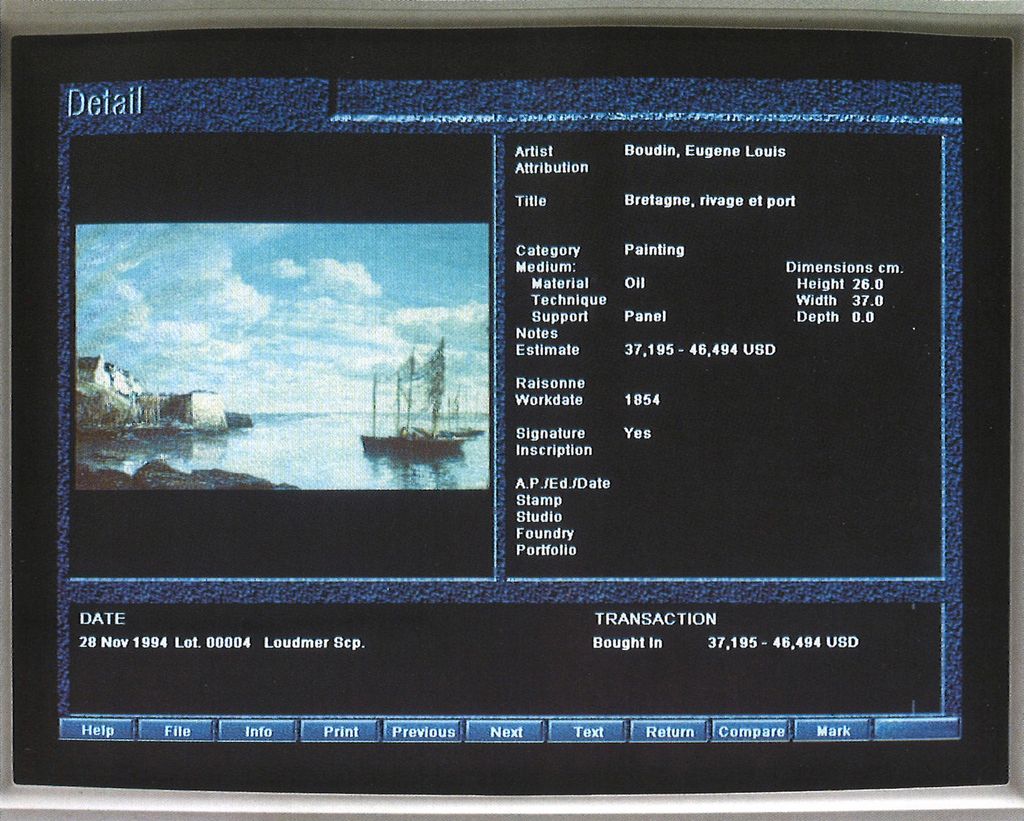Viewport: 1024px width, 821px height.
Task: Click the Bought In transaction label
Action: [x=627, y=643]
